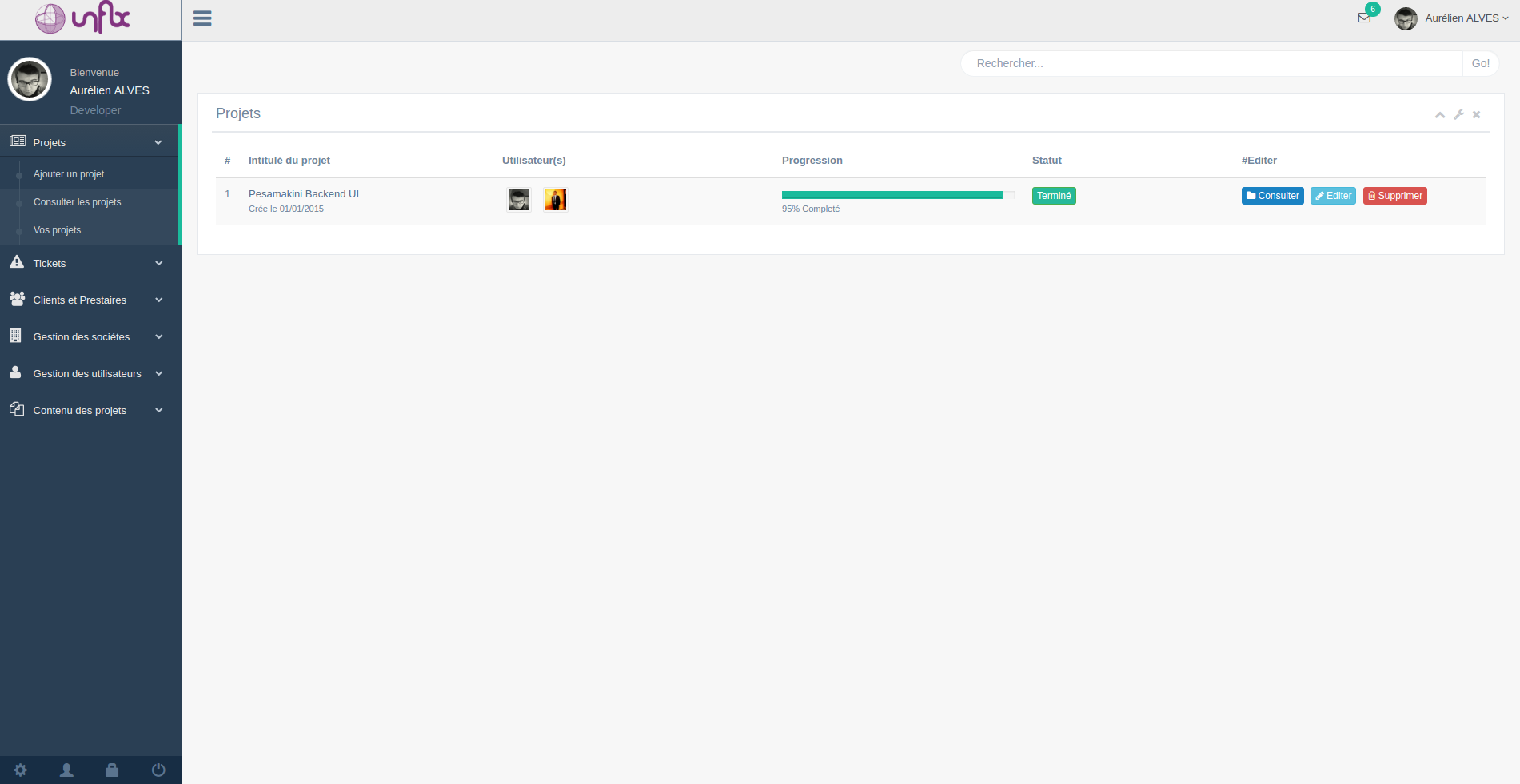Click the settings gear in sidebar footer

coord(21,770)
